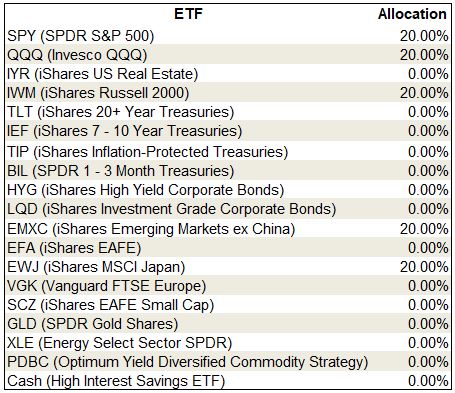455x393 pixels.
Task: Click TIP Inflation-Protected Treasuries label
Action: tap(147, 152)
